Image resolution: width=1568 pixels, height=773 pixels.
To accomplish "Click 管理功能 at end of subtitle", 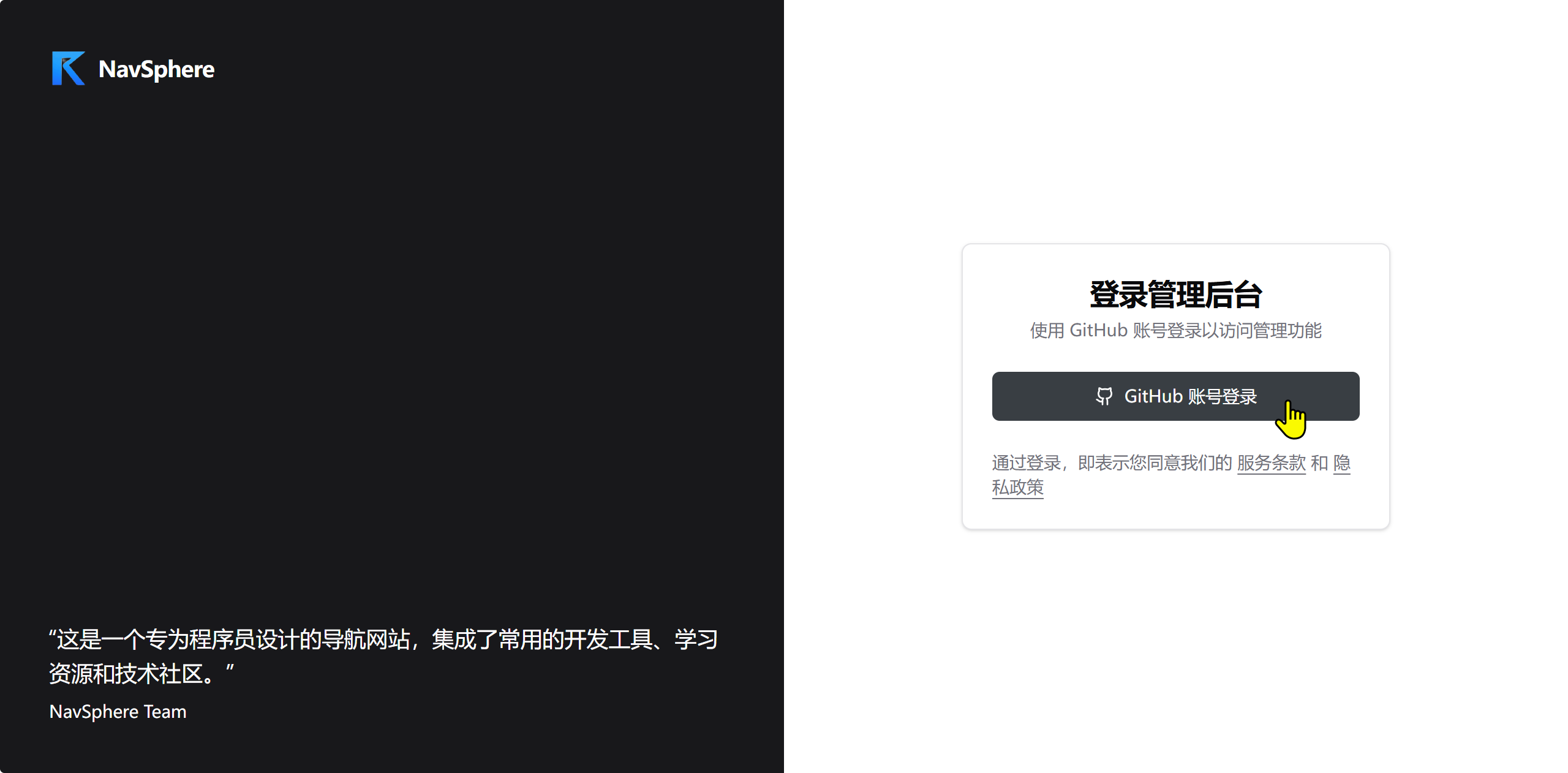I will click(1287, 331).
